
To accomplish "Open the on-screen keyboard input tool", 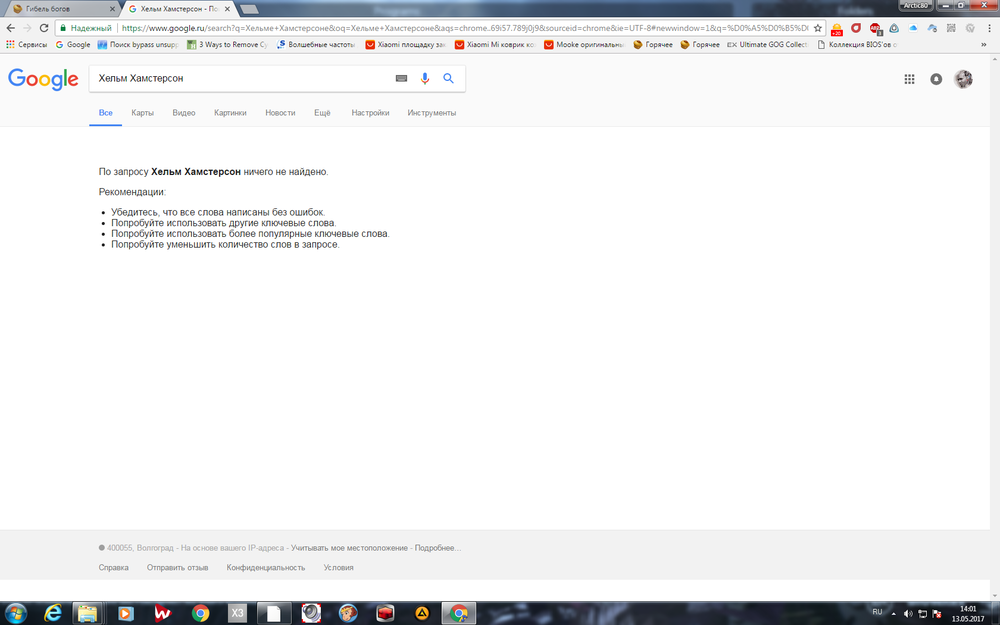I will coord(401,78).
